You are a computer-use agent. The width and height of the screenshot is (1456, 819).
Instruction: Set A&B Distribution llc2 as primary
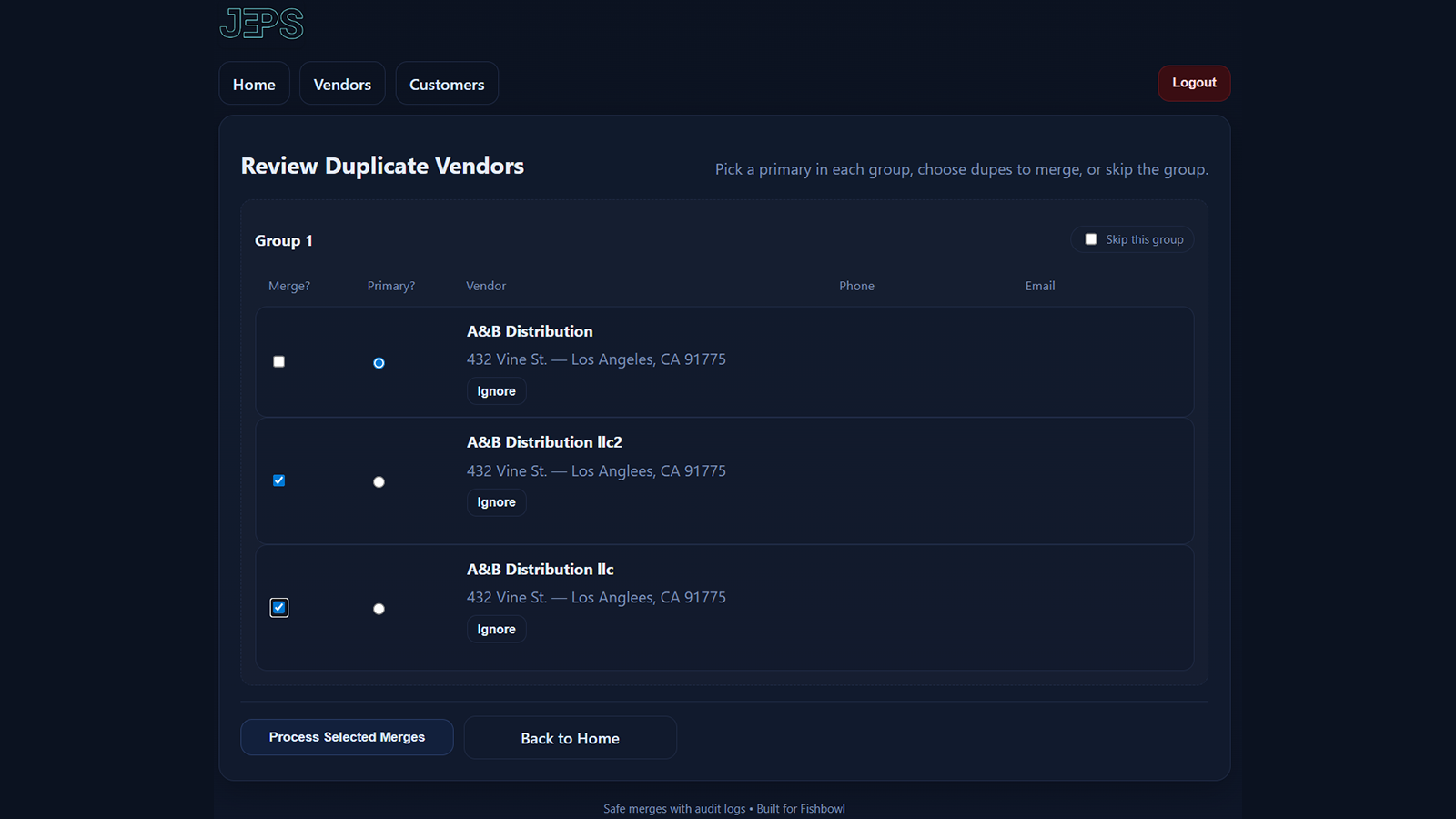379,482
